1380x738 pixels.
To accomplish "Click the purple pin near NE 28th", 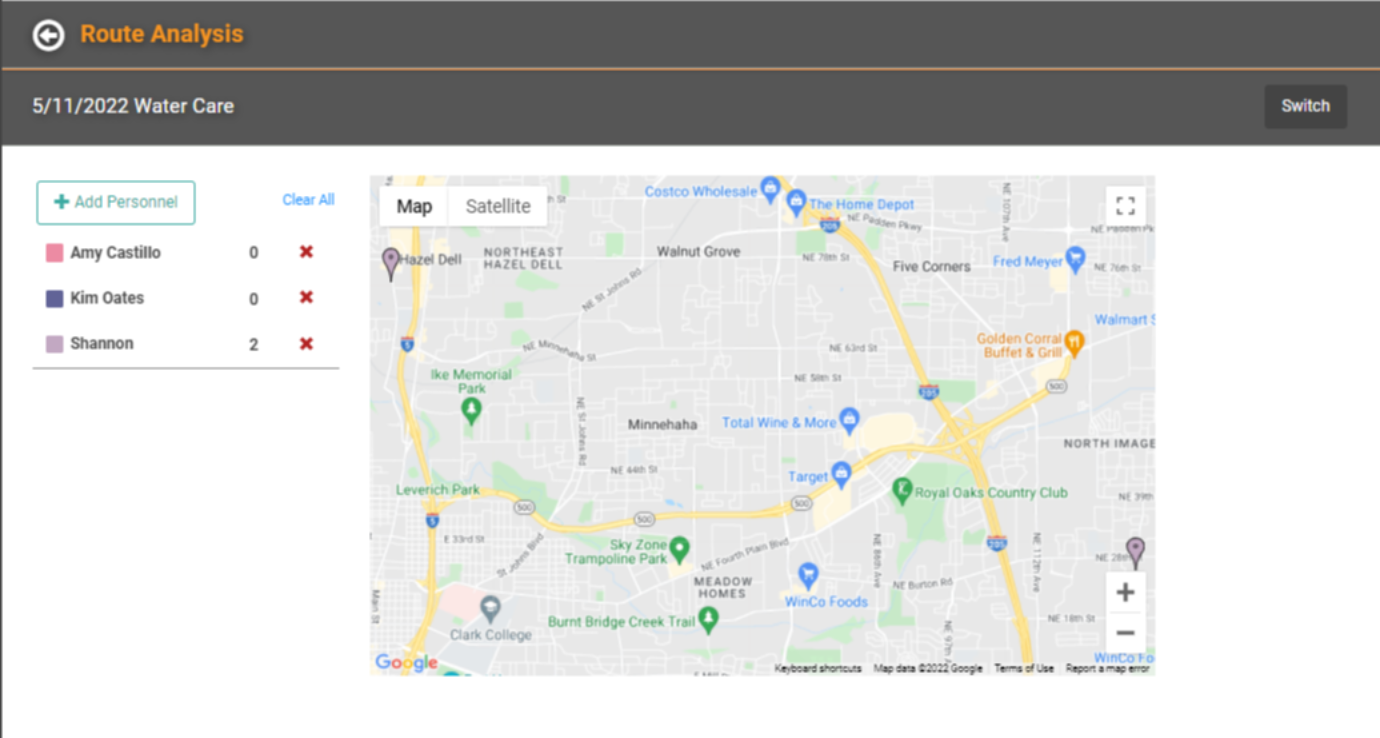I will coord(1135,551).
